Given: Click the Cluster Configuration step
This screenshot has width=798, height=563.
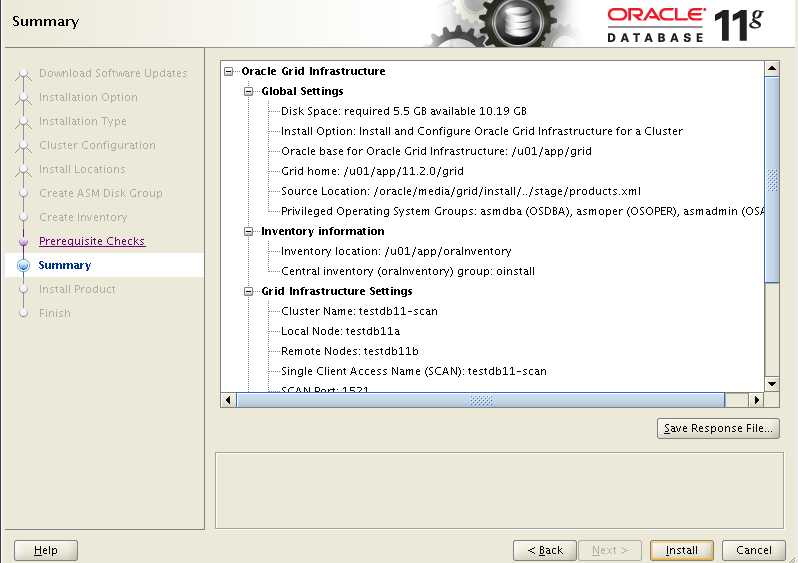Looking at the screenshot, I should (x=97, y=145).
